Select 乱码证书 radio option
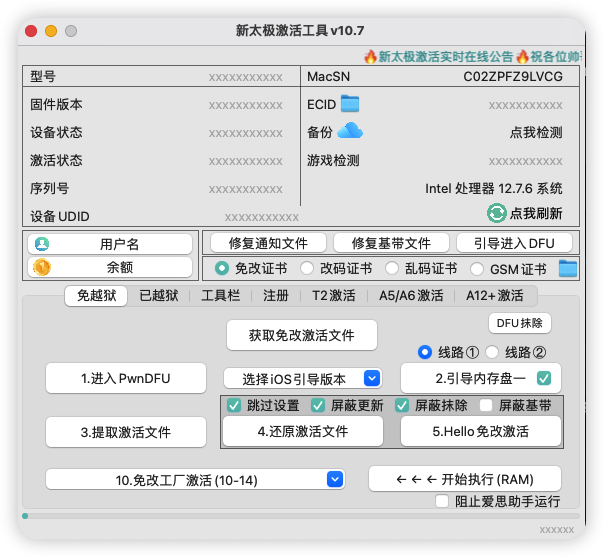 tap(392, 268)
